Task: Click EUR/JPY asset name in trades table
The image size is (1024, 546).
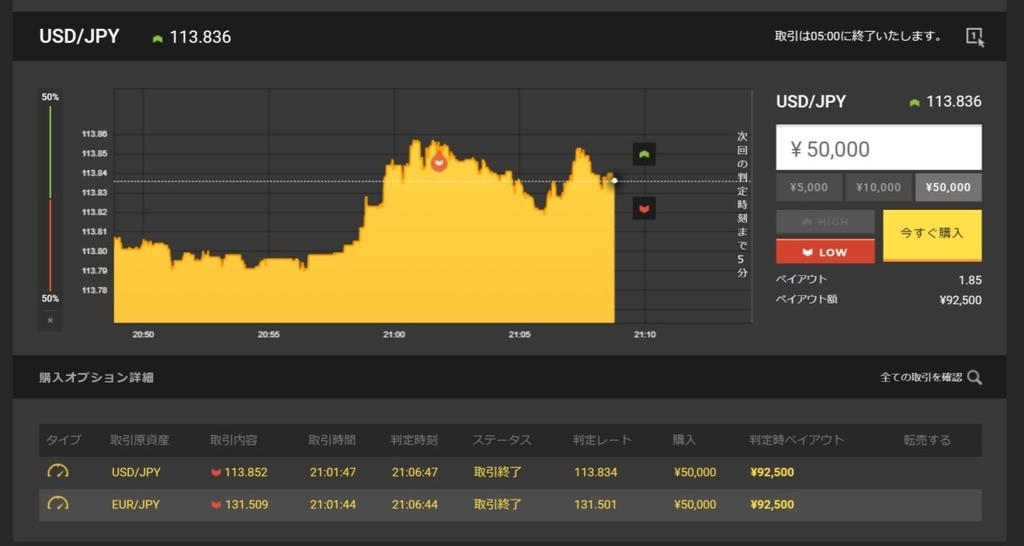Action: (x=136, y=505)
